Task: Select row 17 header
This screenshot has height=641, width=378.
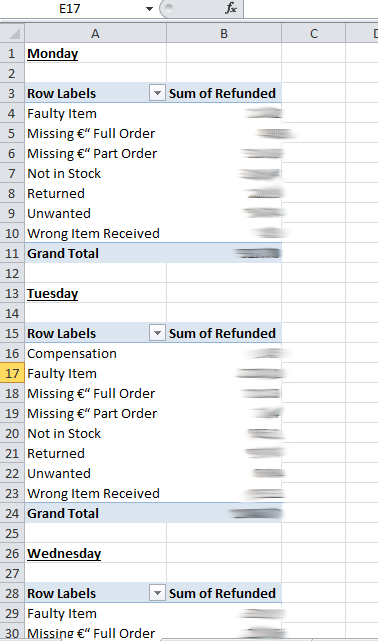Action: tap(12, 373)
